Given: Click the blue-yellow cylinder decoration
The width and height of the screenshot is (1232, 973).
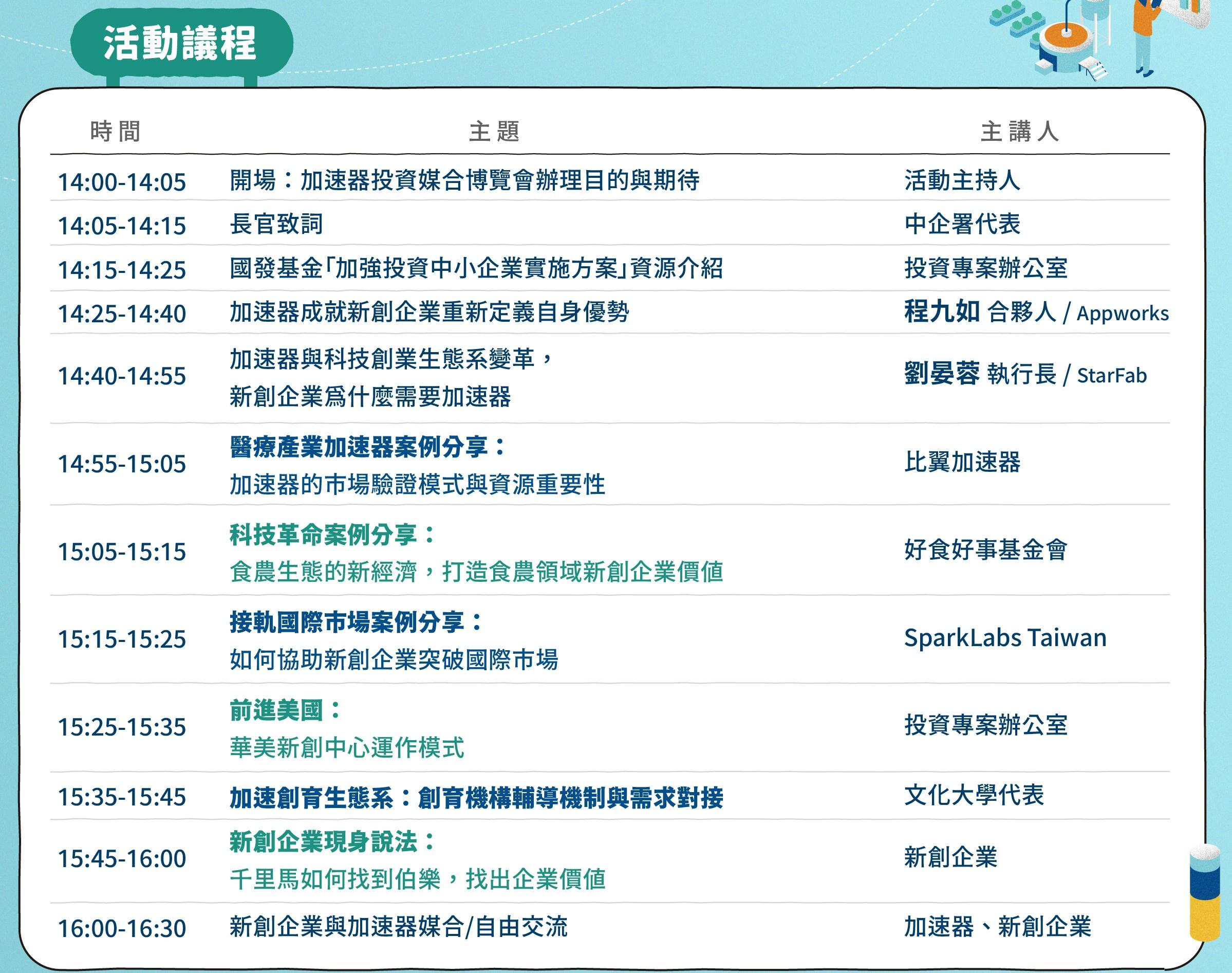Looking at the screenshot, I should coord(1205,892).
